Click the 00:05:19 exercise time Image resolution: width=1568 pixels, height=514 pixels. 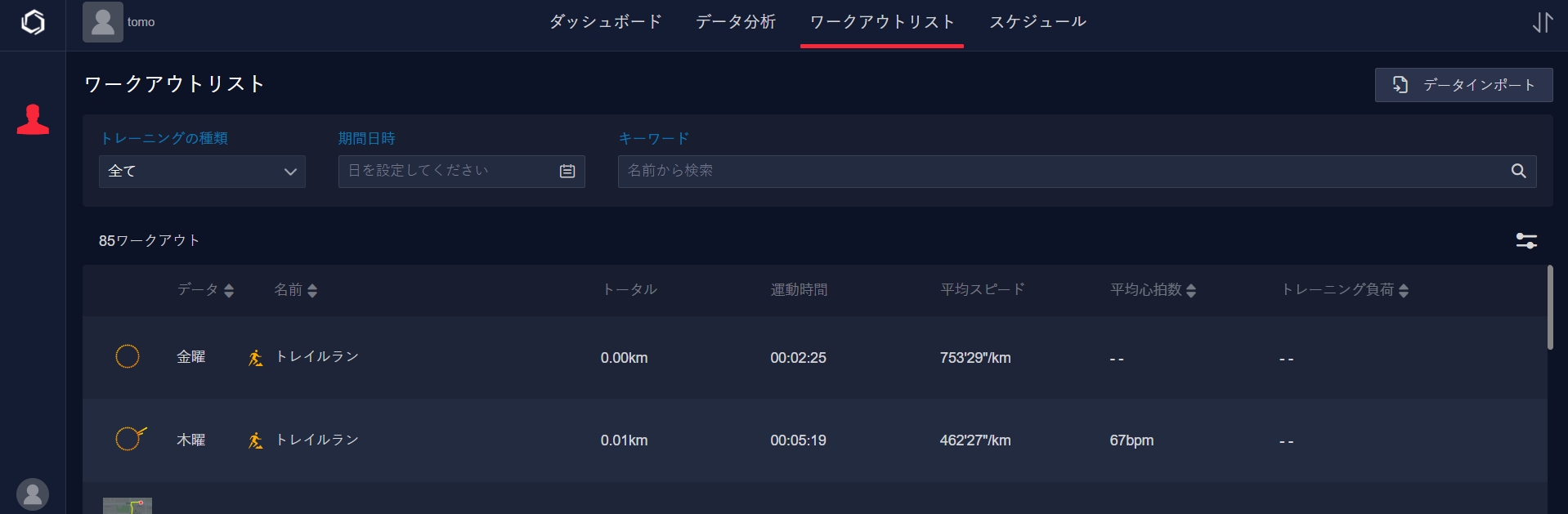(798, 440)
